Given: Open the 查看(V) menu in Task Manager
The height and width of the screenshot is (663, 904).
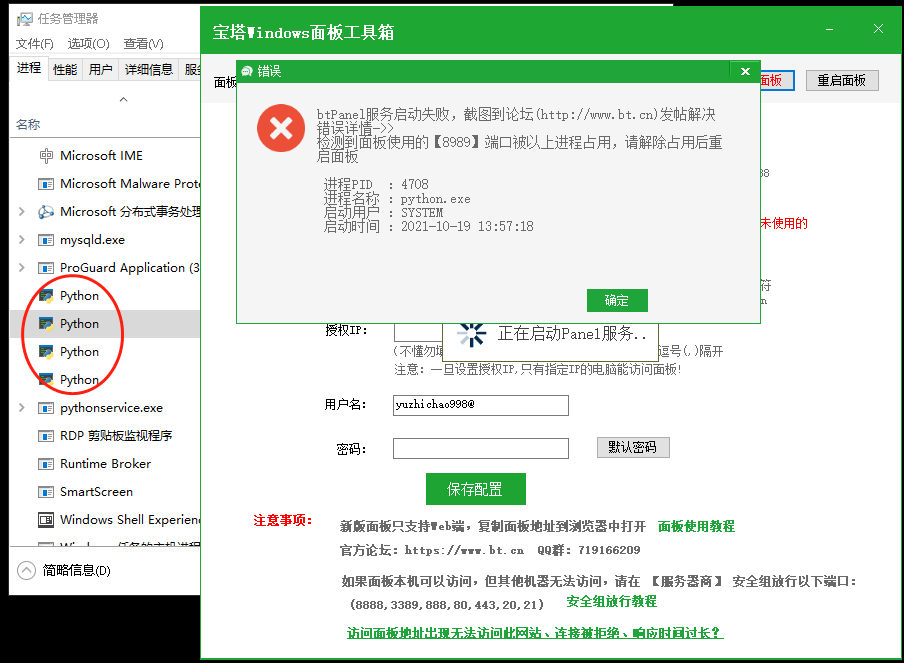Looking at the screenshot, I should (x=144, y=44).
